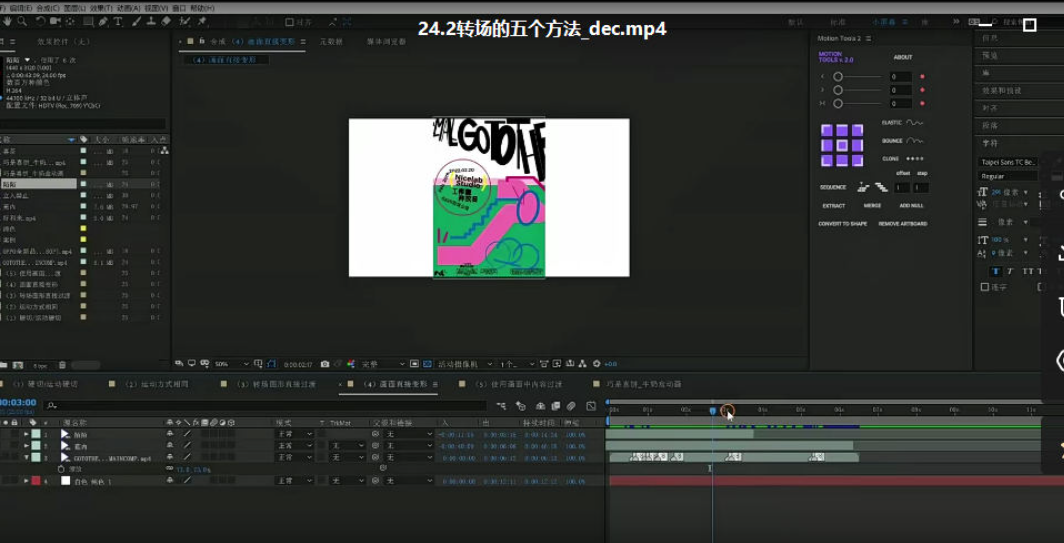This screenshot has width=1064, height=543.
Task: Open the graph editor icon in timeline
Action: point(591,406)
